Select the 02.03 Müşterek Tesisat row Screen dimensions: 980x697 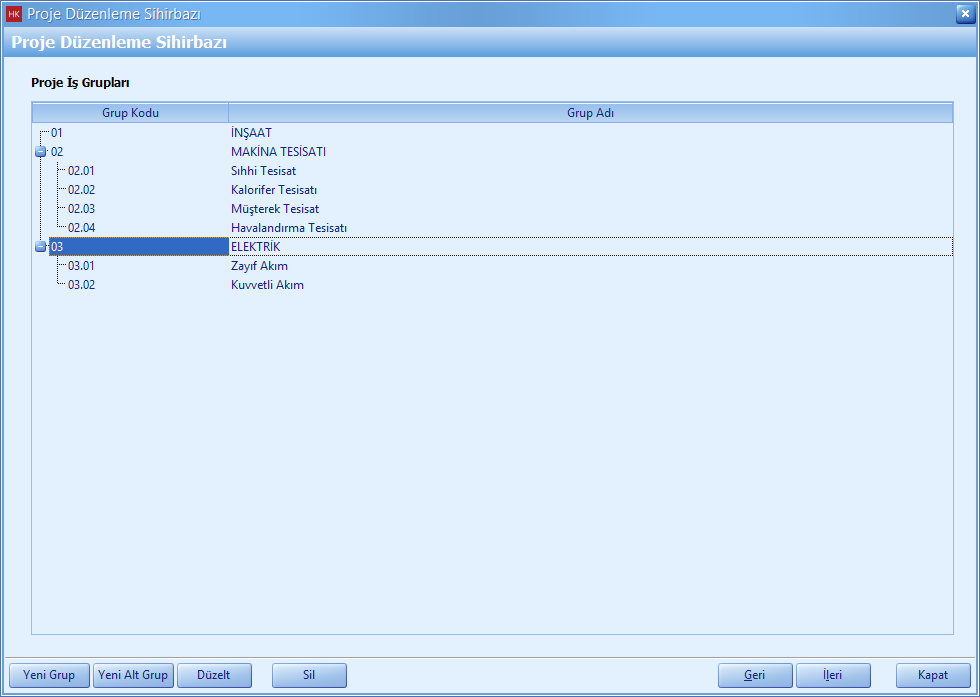[274, 209]
